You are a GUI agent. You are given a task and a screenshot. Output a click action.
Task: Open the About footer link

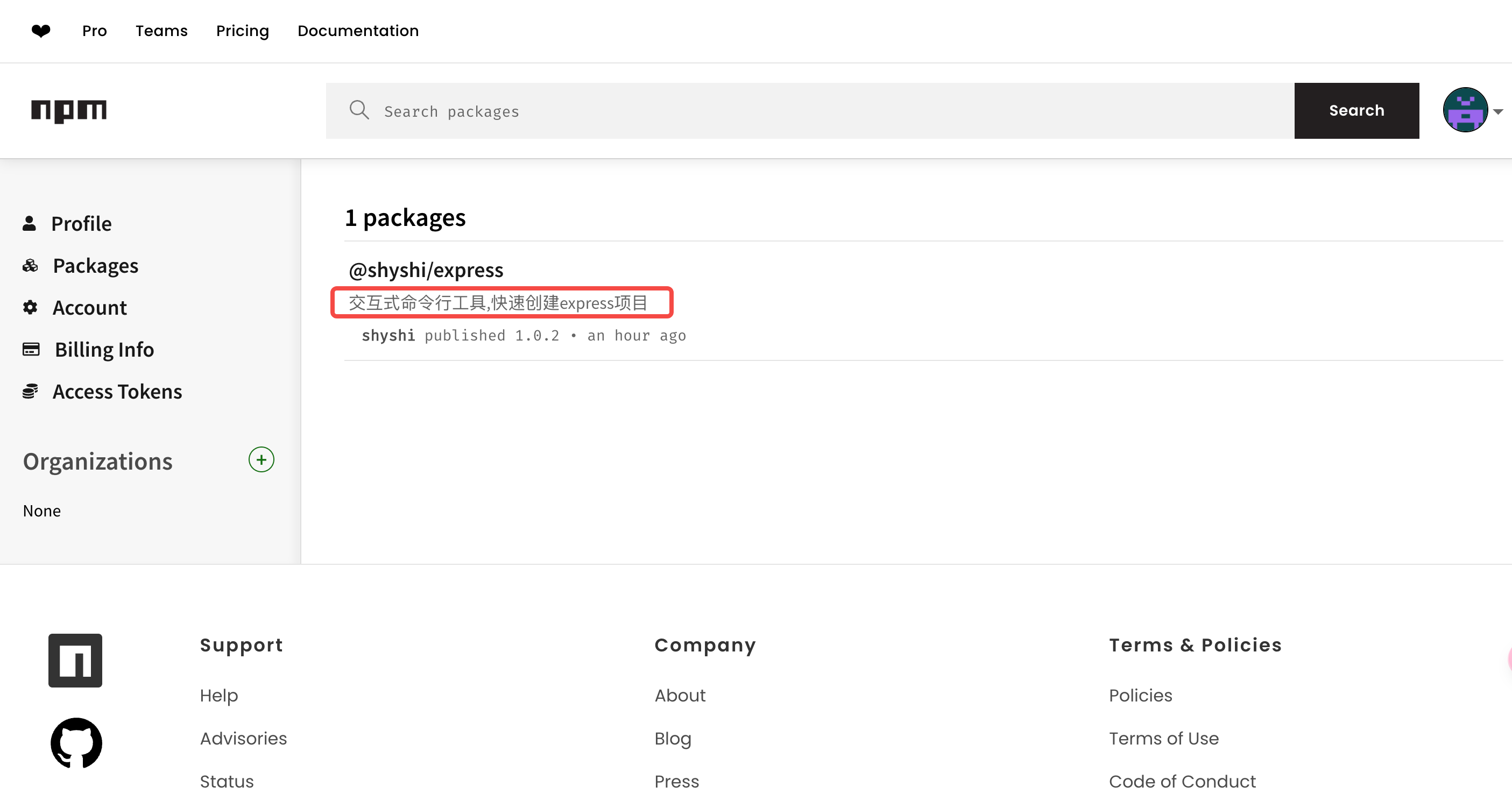680,696
